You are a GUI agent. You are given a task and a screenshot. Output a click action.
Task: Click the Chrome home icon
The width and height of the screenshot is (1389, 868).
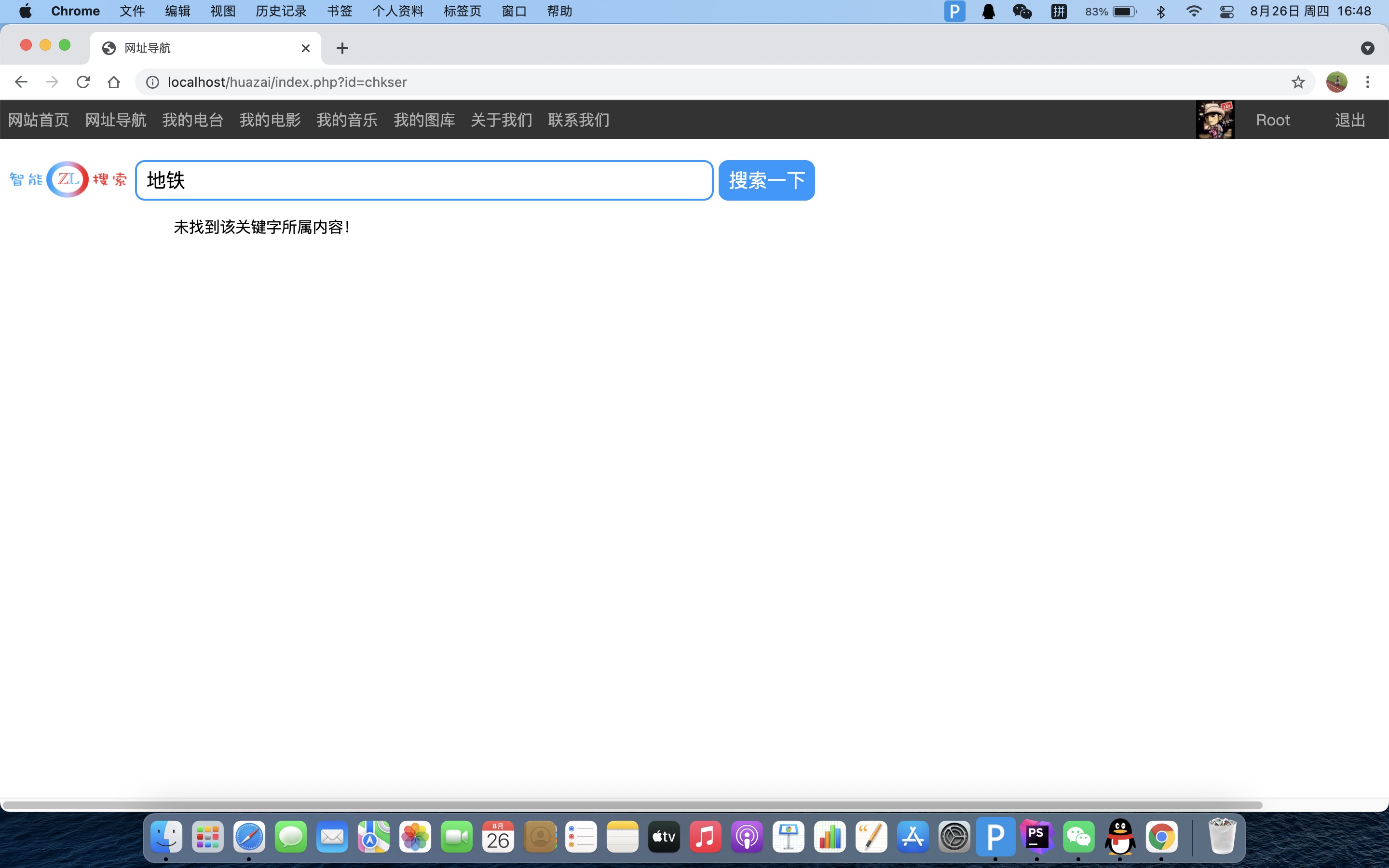114,82
